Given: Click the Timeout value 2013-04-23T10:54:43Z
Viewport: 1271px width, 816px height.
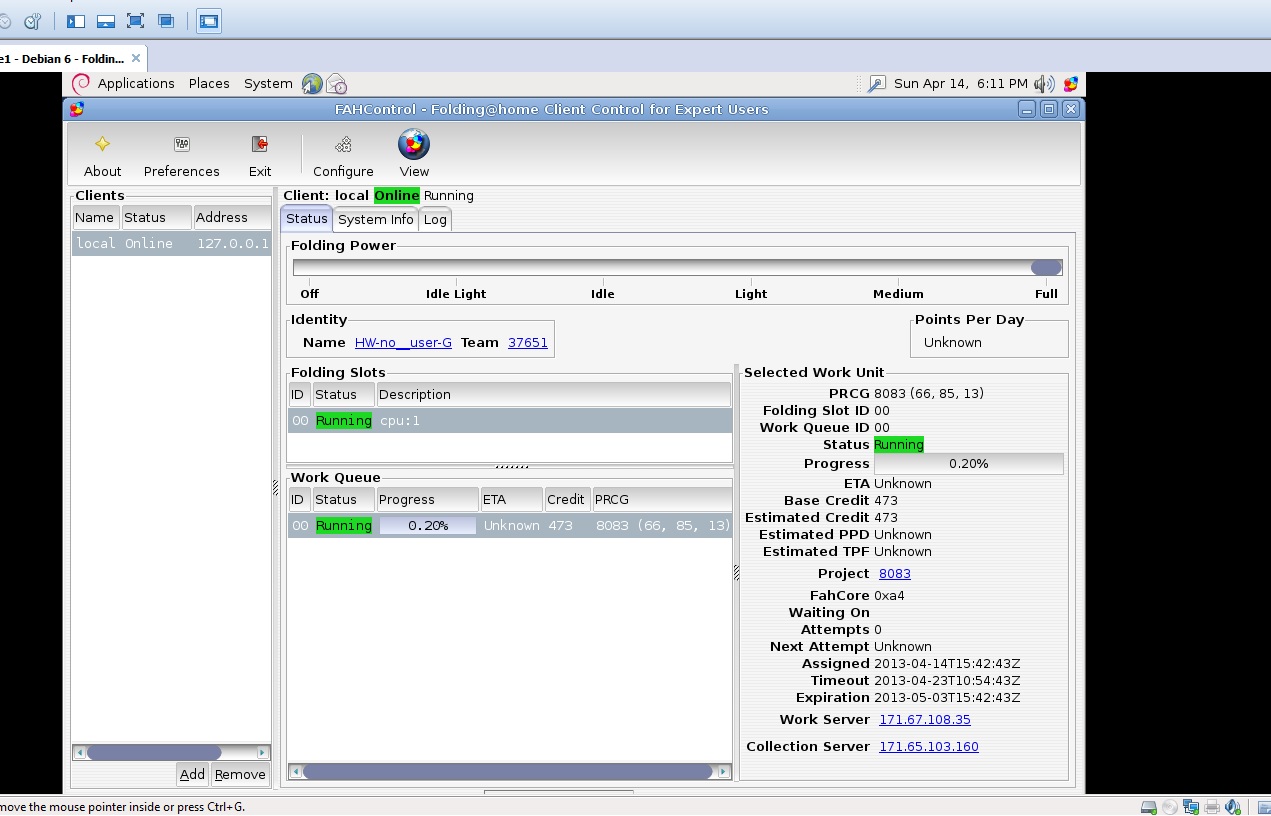Looking at the screenshot, I should 947,681.
